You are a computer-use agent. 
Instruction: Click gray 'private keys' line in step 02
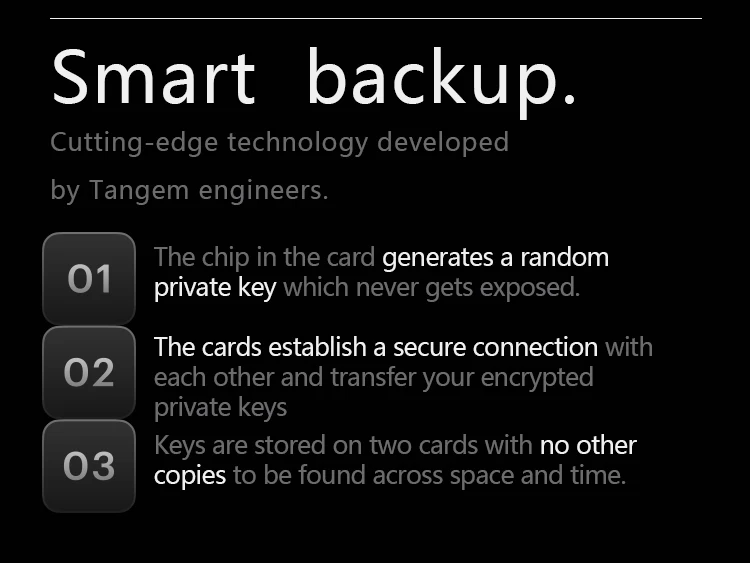(x=220, y=407)
